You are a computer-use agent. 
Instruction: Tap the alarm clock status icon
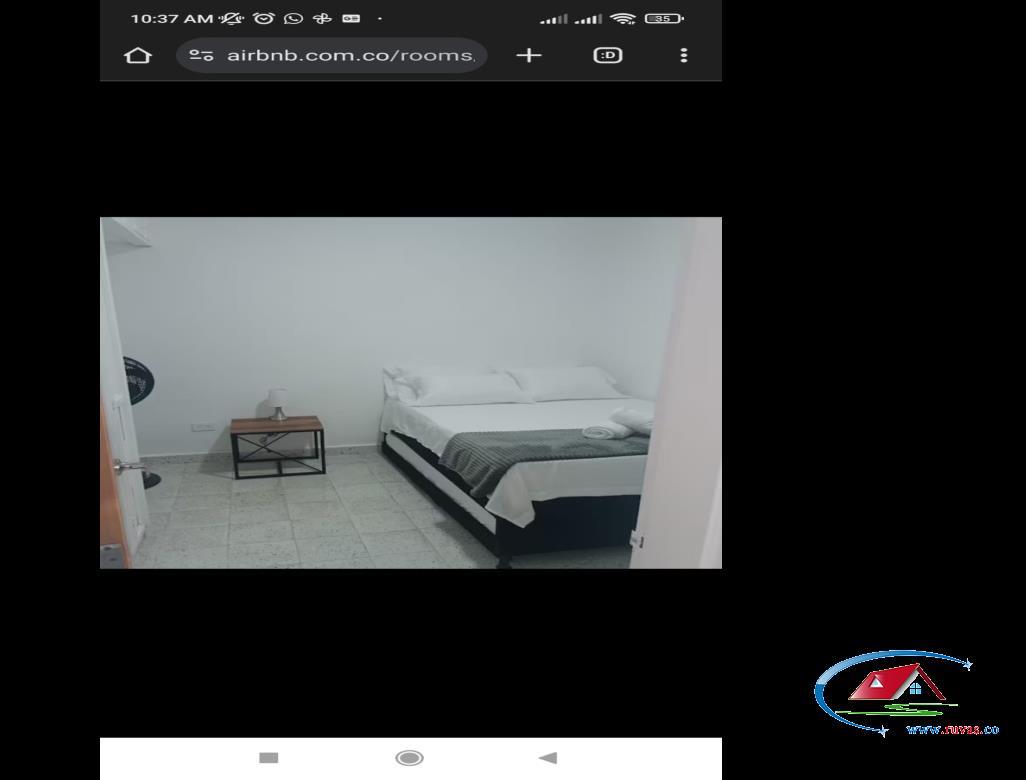[x=264, y=18]
